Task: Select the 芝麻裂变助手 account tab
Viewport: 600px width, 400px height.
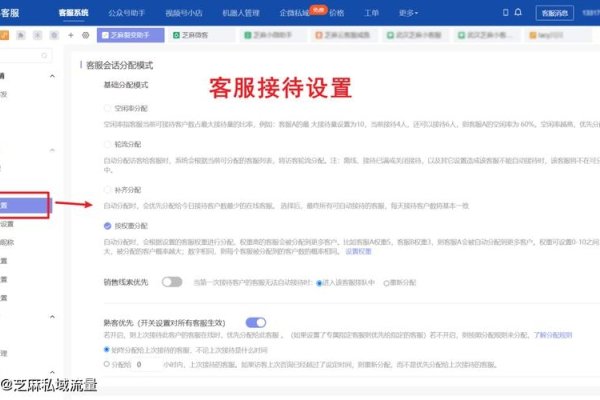Action: point(130,35)
